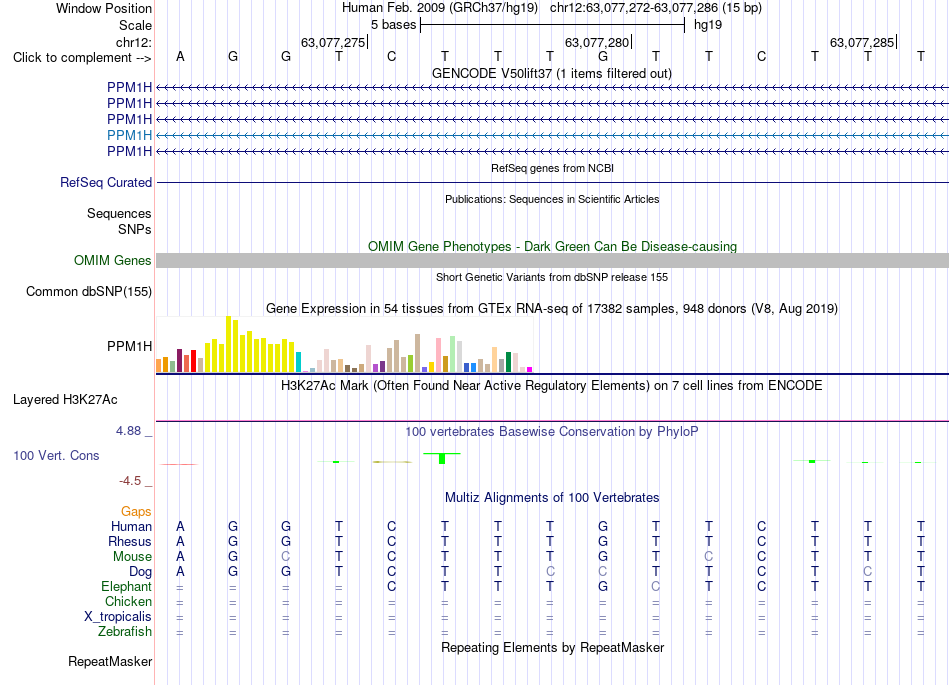Screen dimensions: 950x685
Task: Open '100 vertebrates Basewise Conservation by PhyloP' title
Action: click(552, 432)
